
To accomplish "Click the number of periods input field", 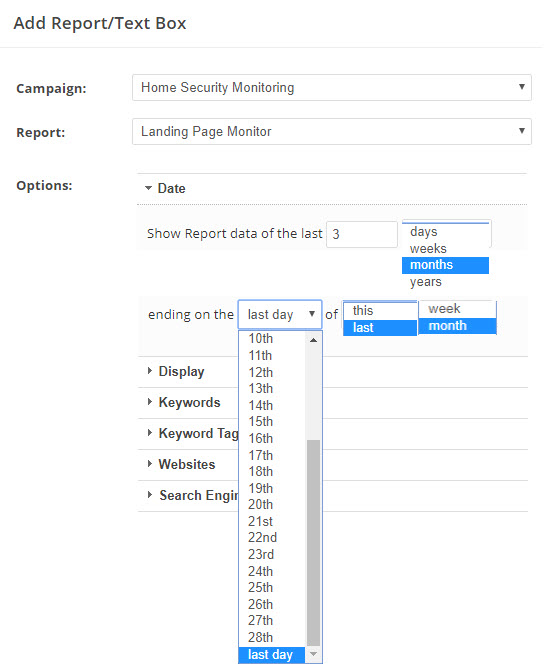I will [x=362, y=234].
